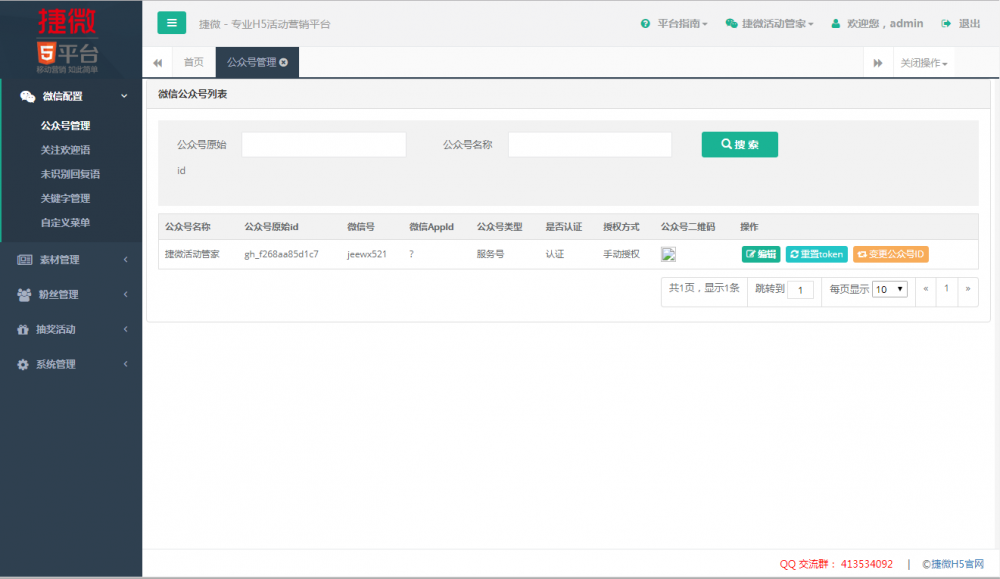Click the pencil icon on the 编辑 button
The image size is (1000, 579).
[750, 254]
